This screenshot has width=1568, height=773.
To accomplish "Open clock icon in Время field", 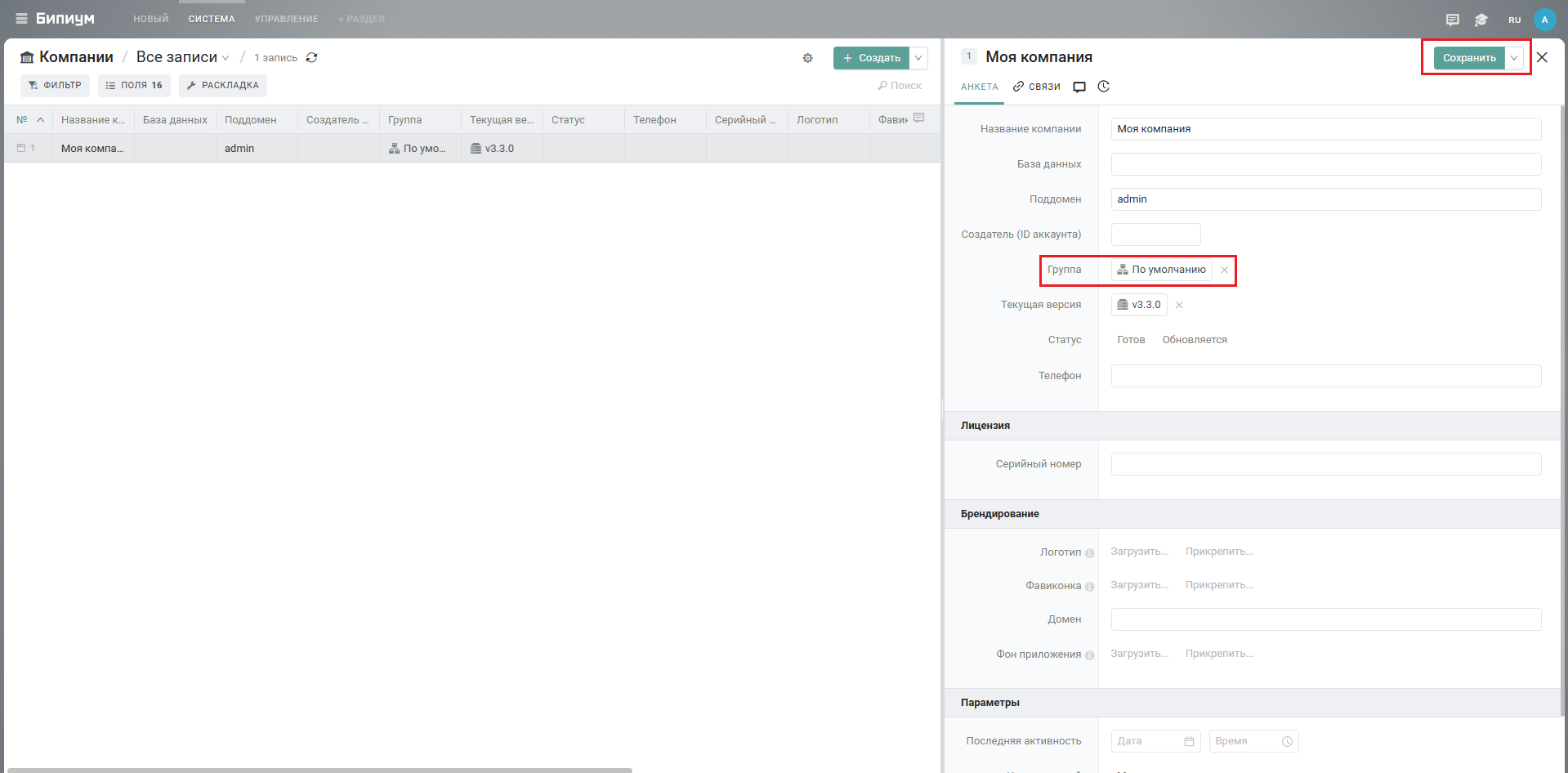I will tap(1287, 741).
